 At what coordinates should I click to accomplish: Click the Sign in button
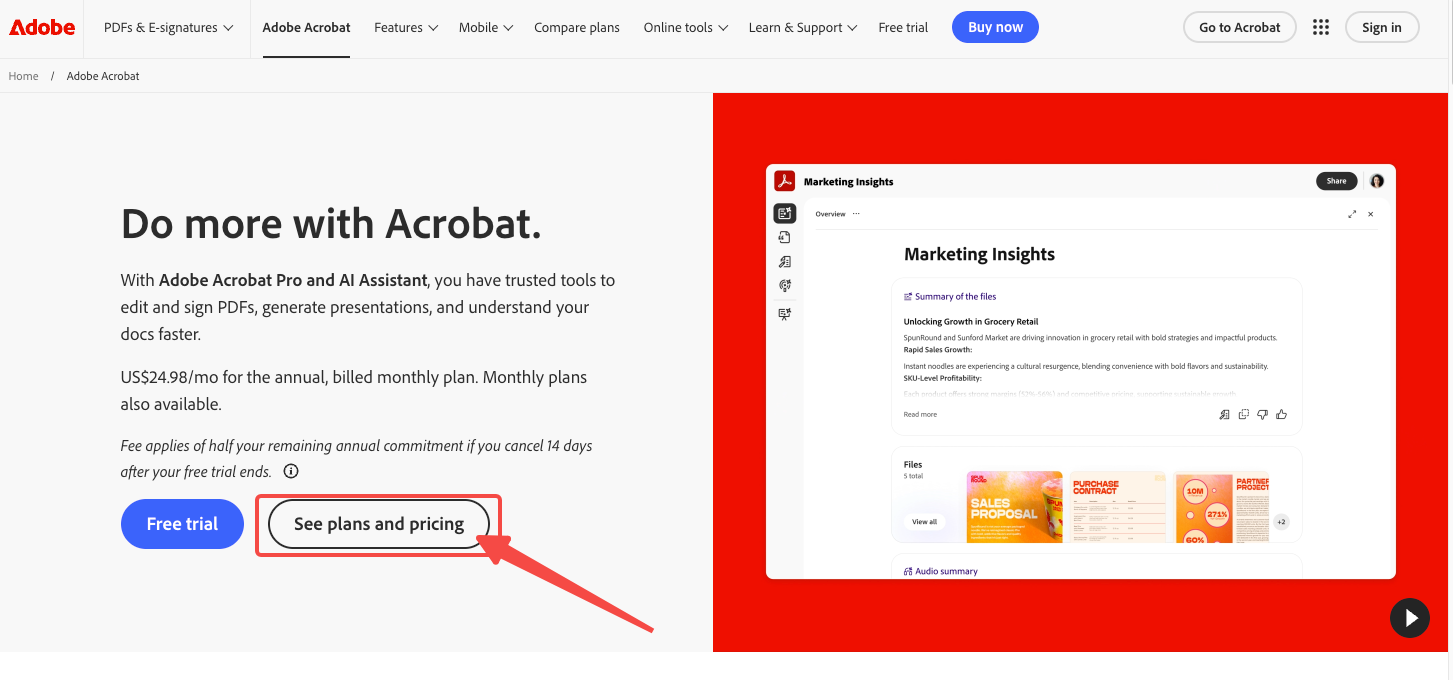click(x=1382, y=27)
